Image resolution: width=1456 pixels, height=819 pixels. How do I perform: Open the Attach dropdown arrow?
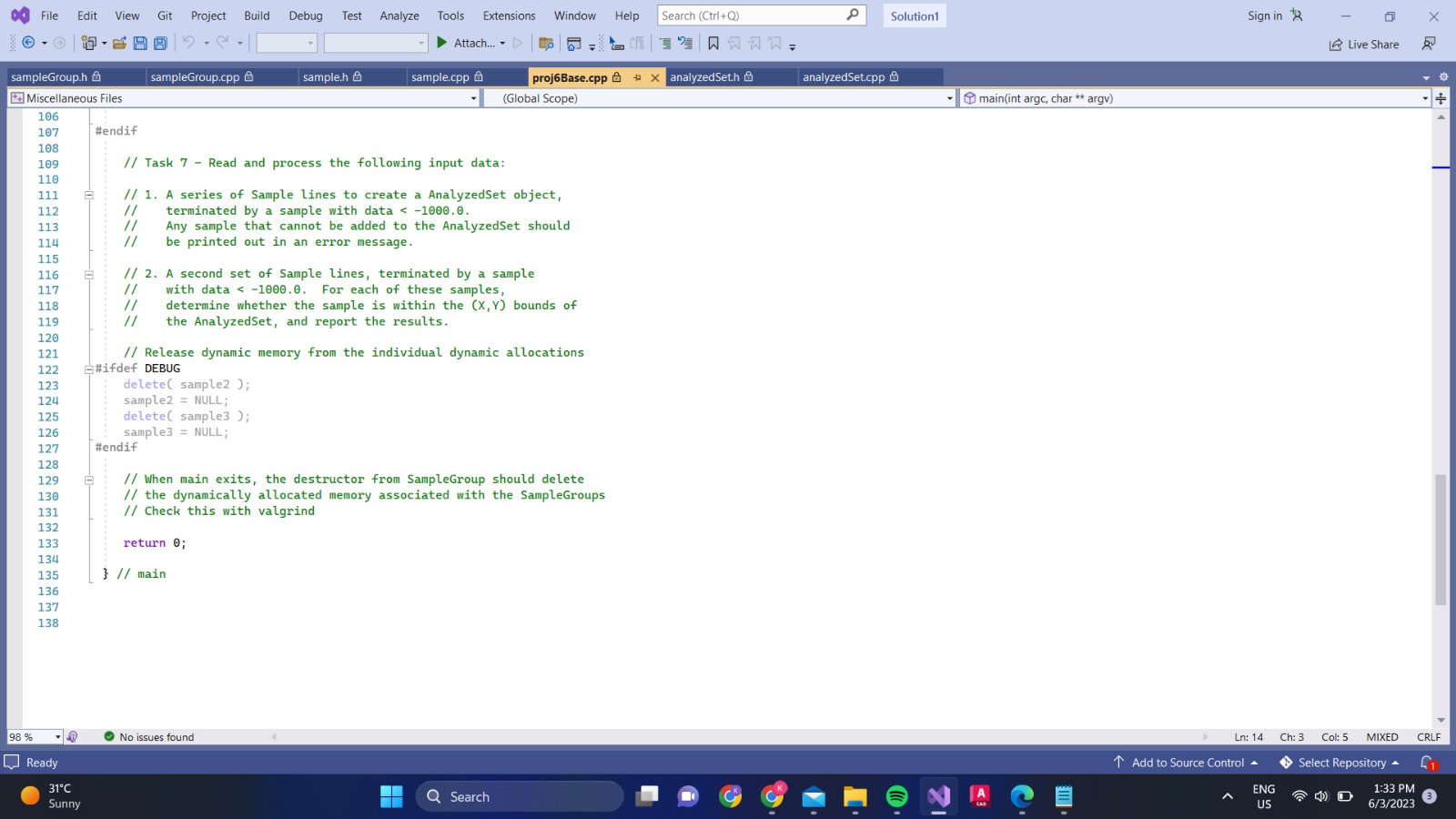[502, 44]
